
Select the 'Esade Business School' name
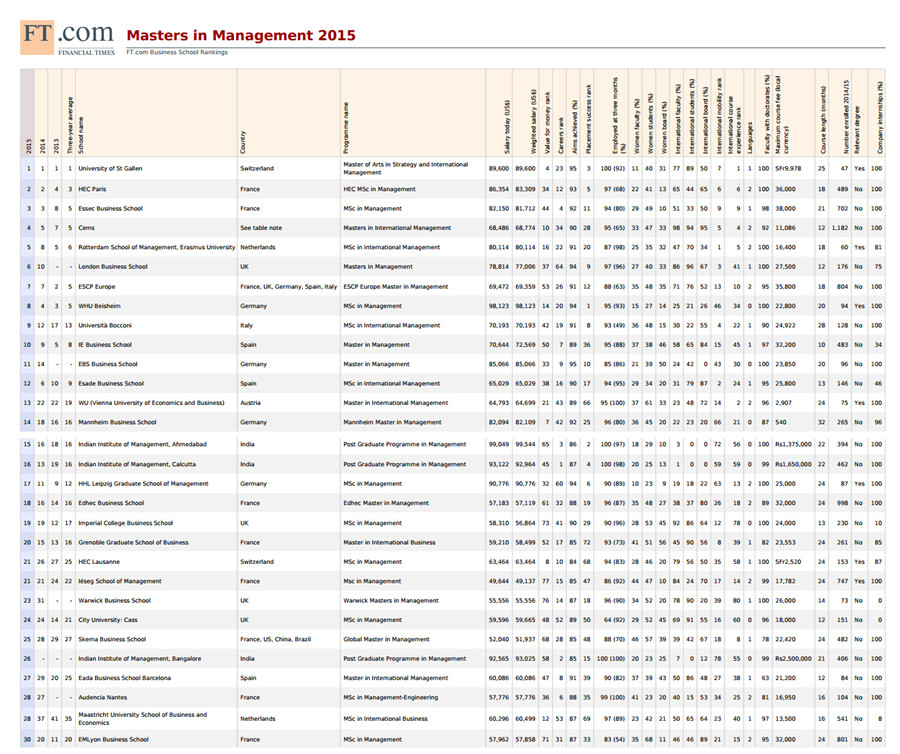coord(111,384)
